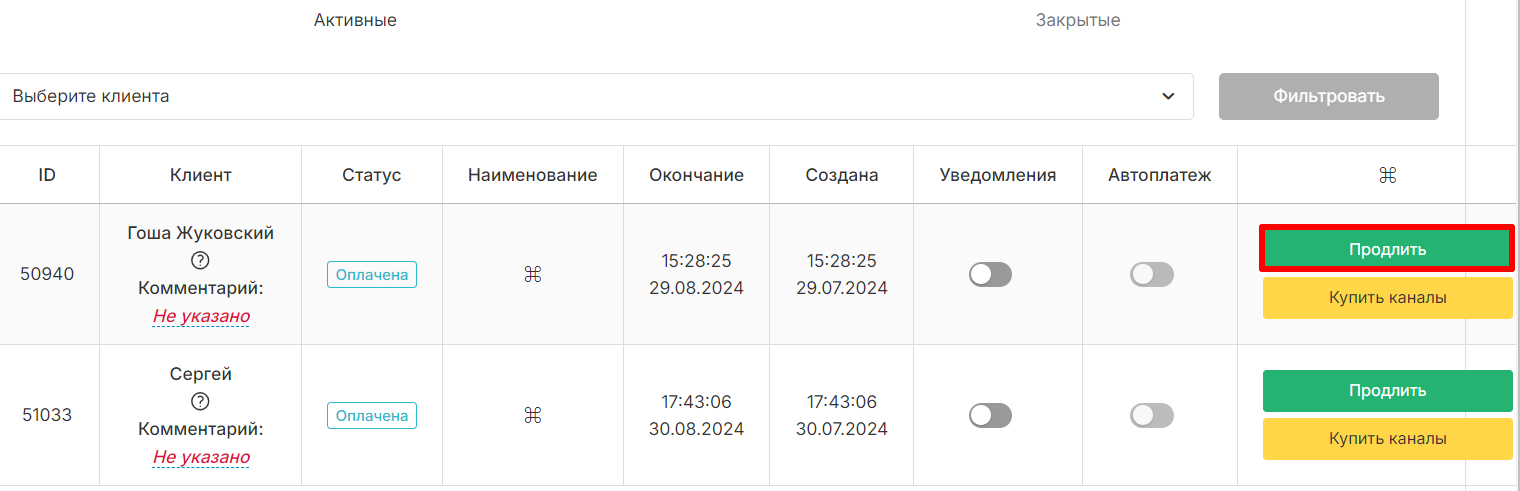Image resolution: width=1520 pixels, height=491 pixels.
Task: Click Купить каналы for order 51033
Action: pos(1387,439)
